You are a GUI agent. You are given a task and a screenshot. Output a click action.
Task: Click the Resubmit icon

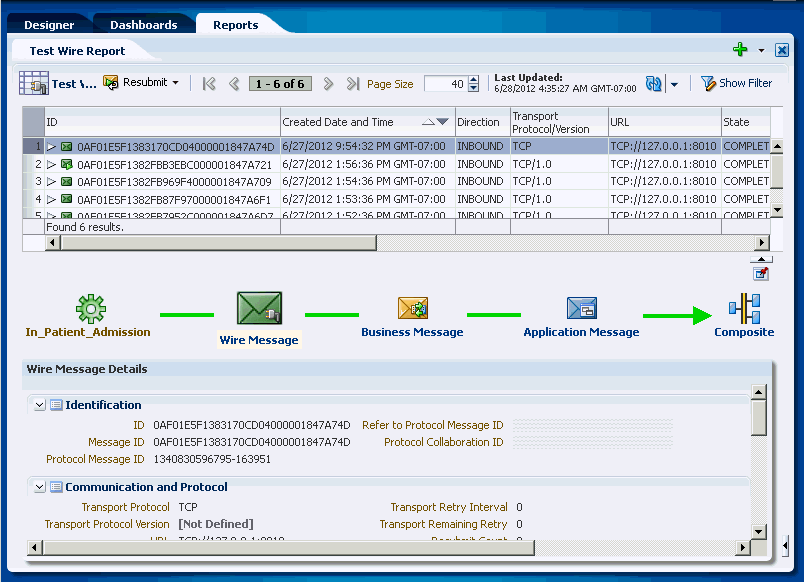(x=110, y=82)
